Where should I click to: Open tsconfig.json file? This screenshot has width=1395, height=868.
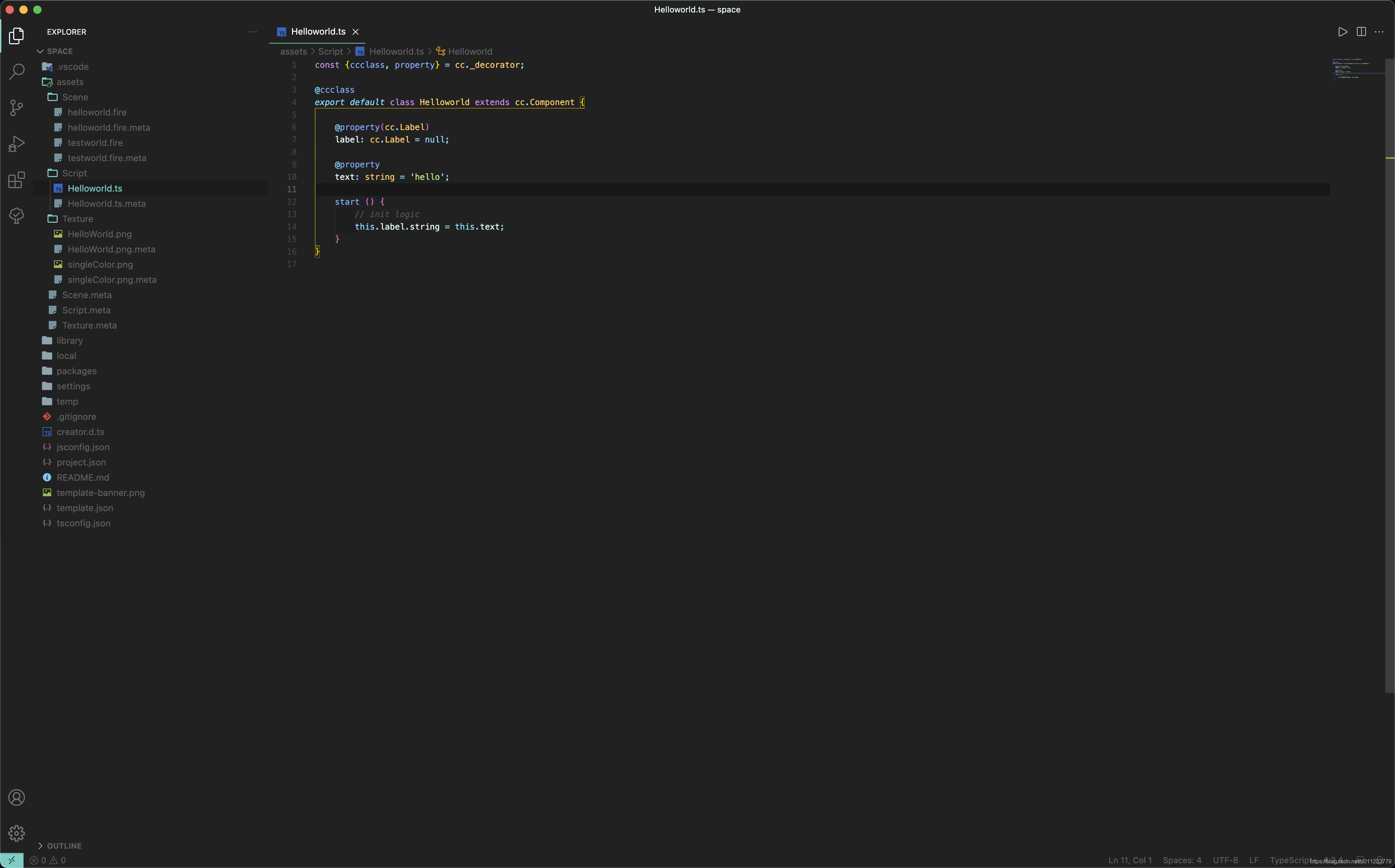coord(83,523)
